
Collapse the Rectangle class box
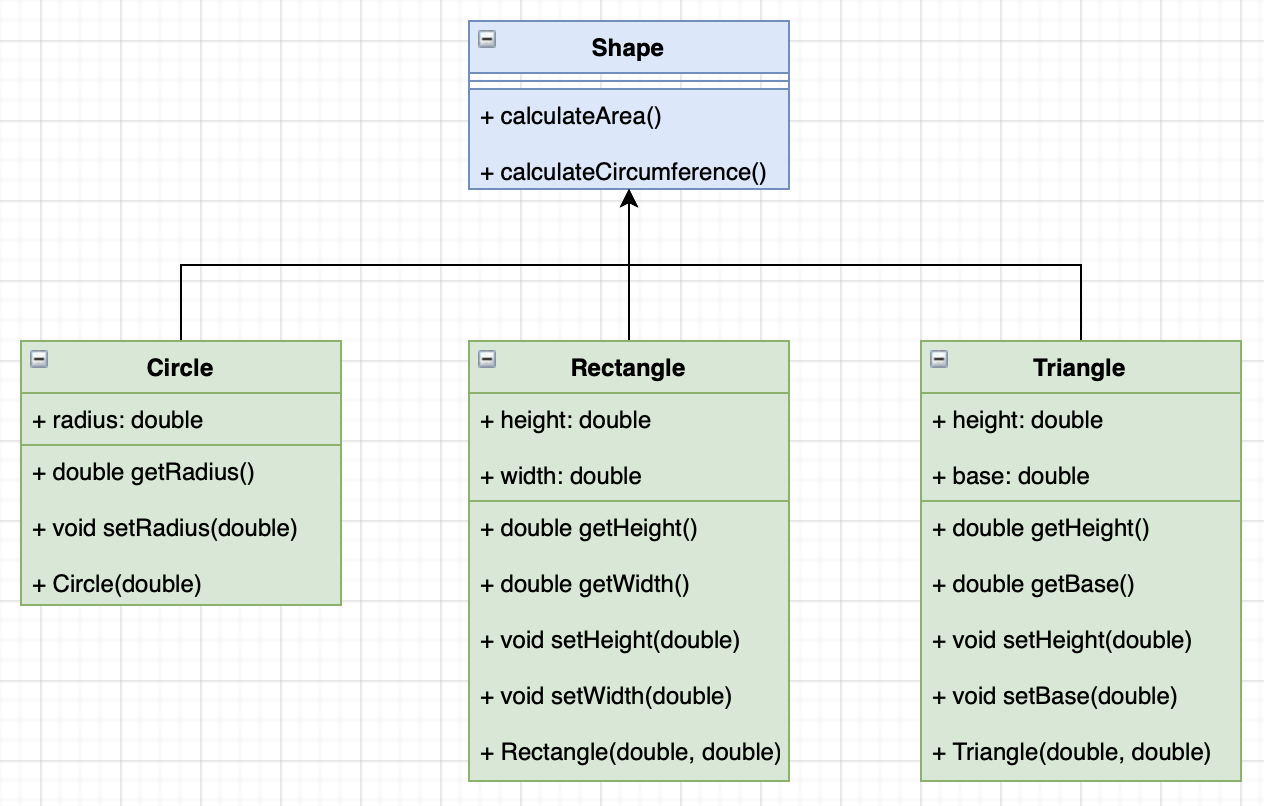(x=487, y=359)
